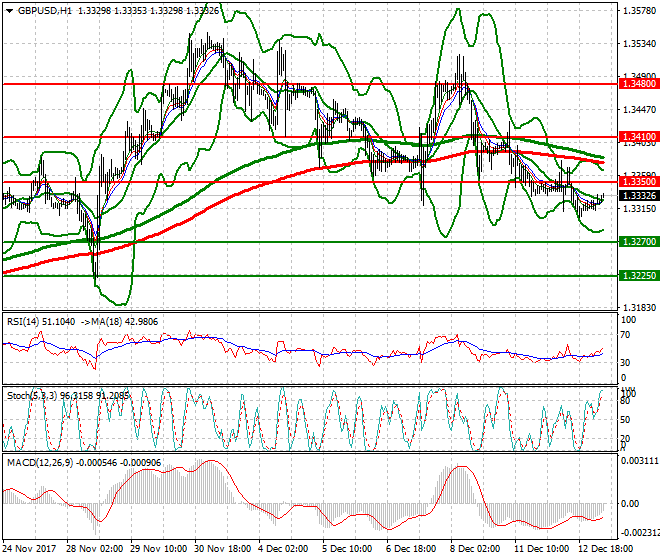Click the RSI scale value 30
This screenshot has height=560, width=660.
[x=626, y=363]
